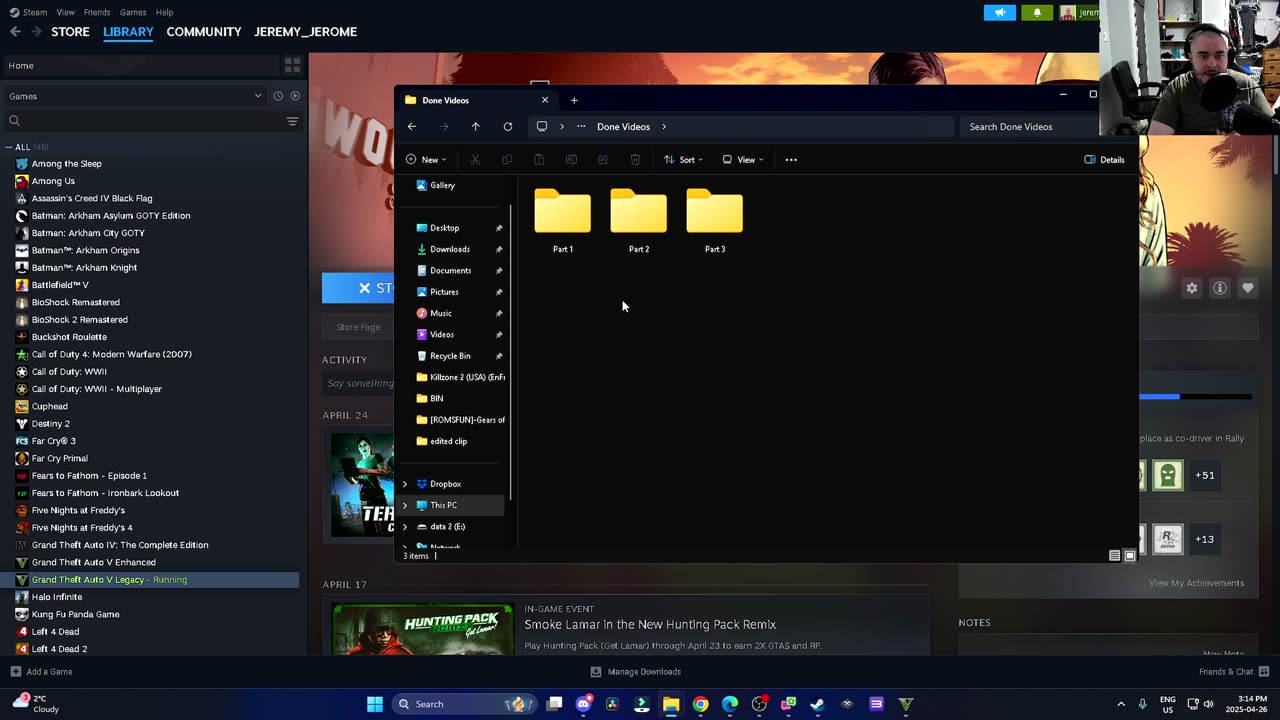Open the View menu in Steam menu bar
This screenshot has width=1280, height=720.
[65, 12]
